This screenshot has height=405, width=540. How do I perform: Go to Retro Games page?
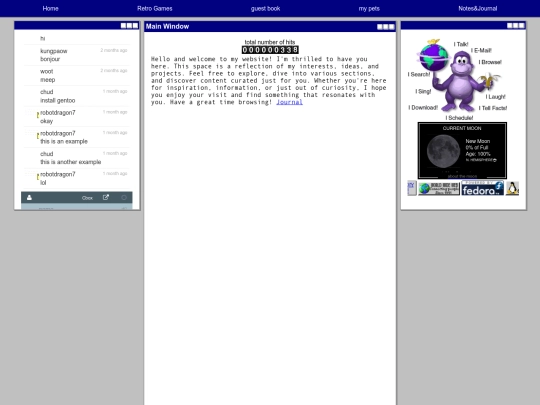click(x=155, y=9)
